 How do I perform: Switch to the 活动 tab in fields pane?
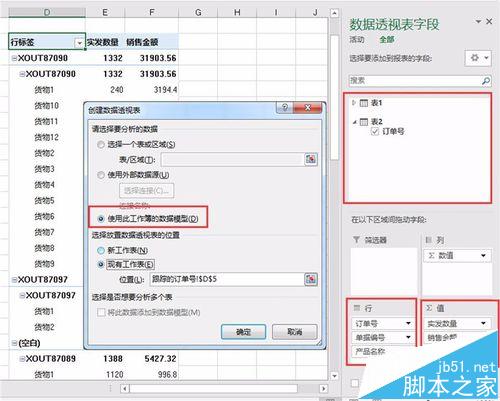357,39
